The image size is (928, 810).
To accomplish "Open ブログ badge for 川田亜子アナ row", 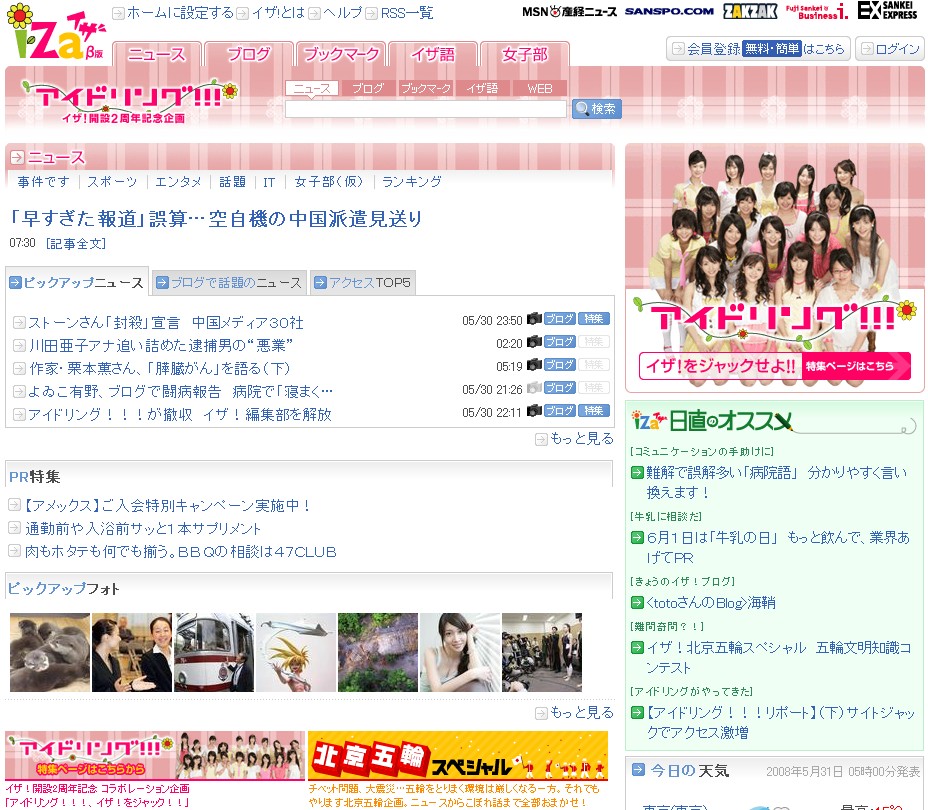I will 559,342.
